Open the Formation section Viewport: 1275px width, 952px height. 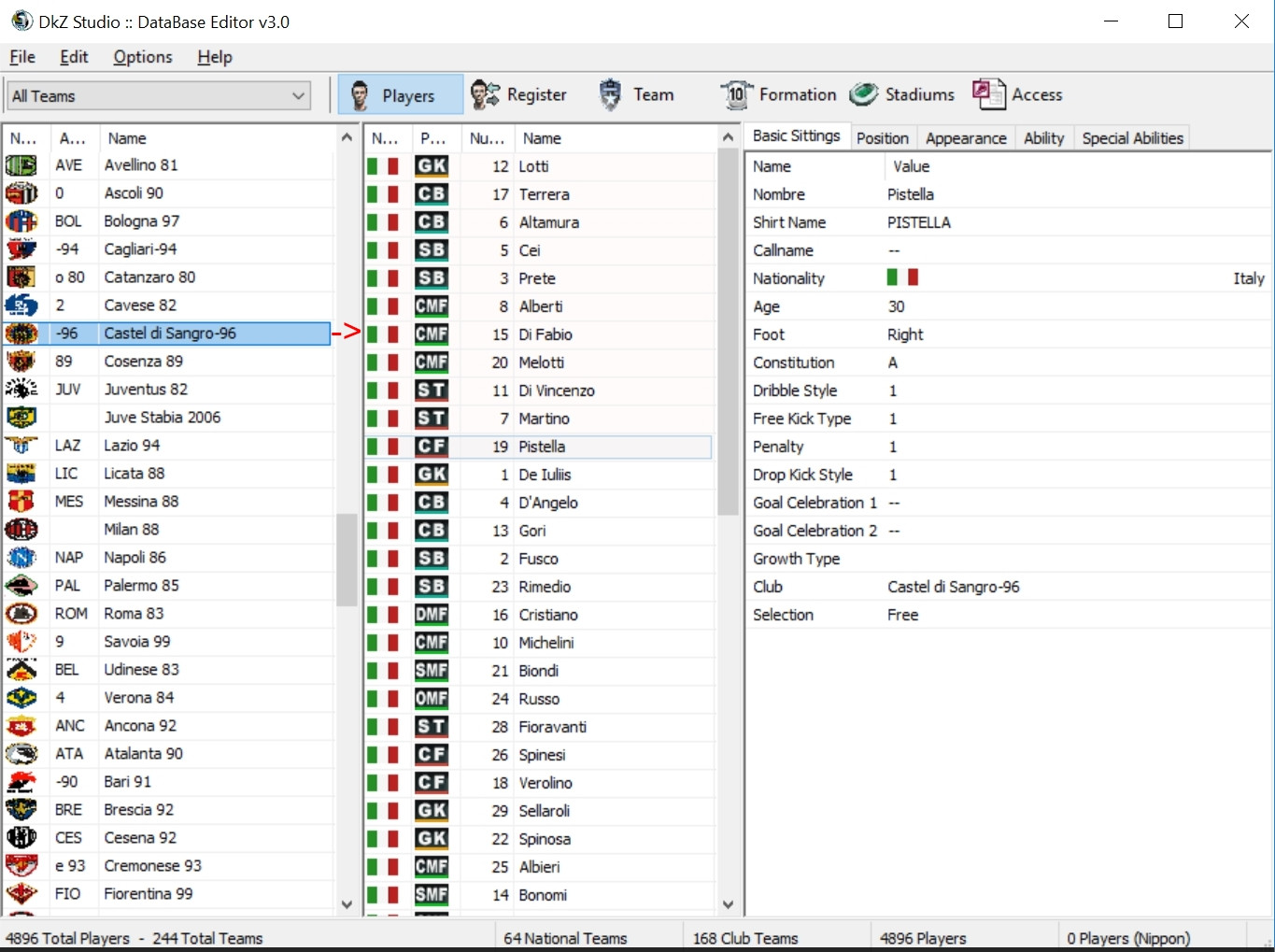778,94
